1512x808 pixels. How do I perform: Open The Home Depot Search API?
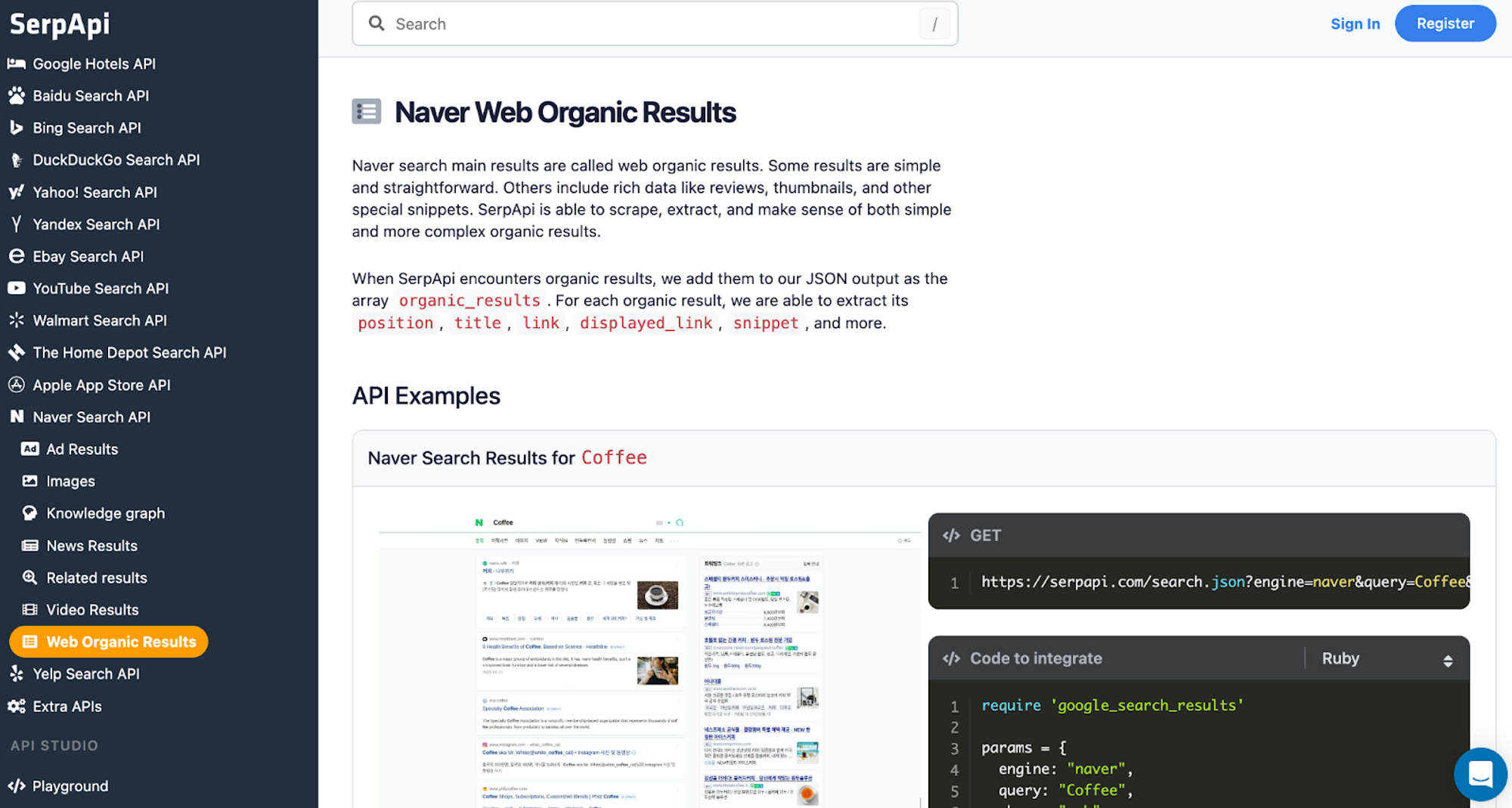tap(129, 352)
